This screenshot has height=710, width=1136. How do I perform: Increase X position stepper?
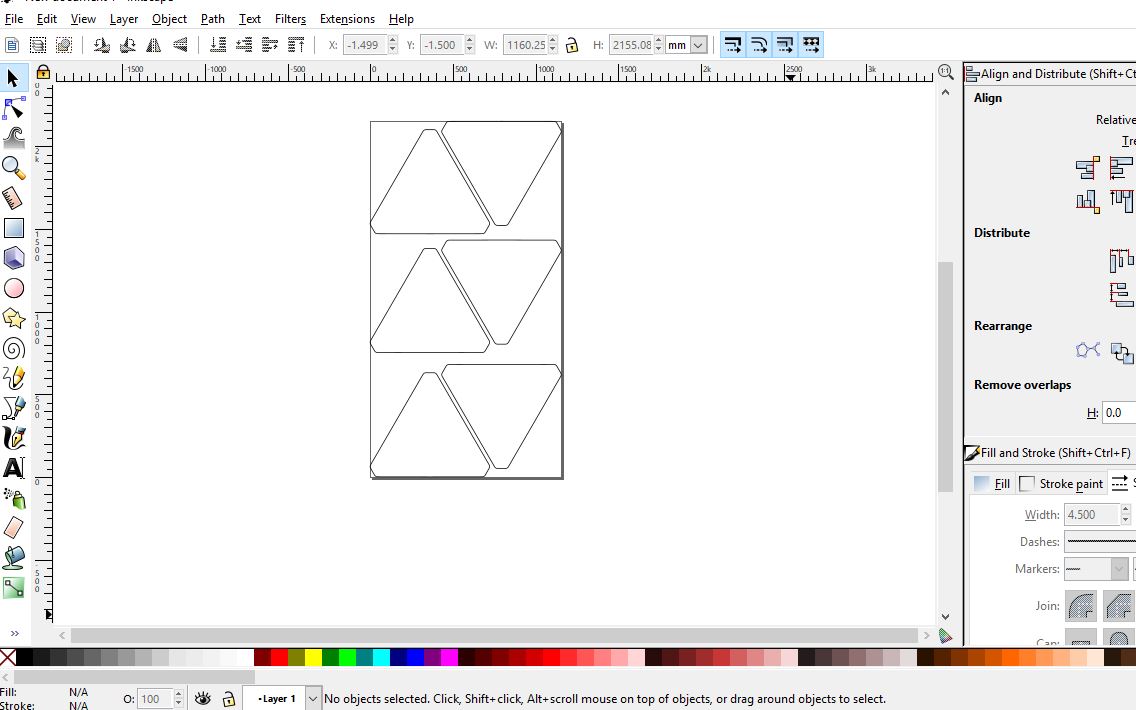pyautogui.click(x=393, y=40)
